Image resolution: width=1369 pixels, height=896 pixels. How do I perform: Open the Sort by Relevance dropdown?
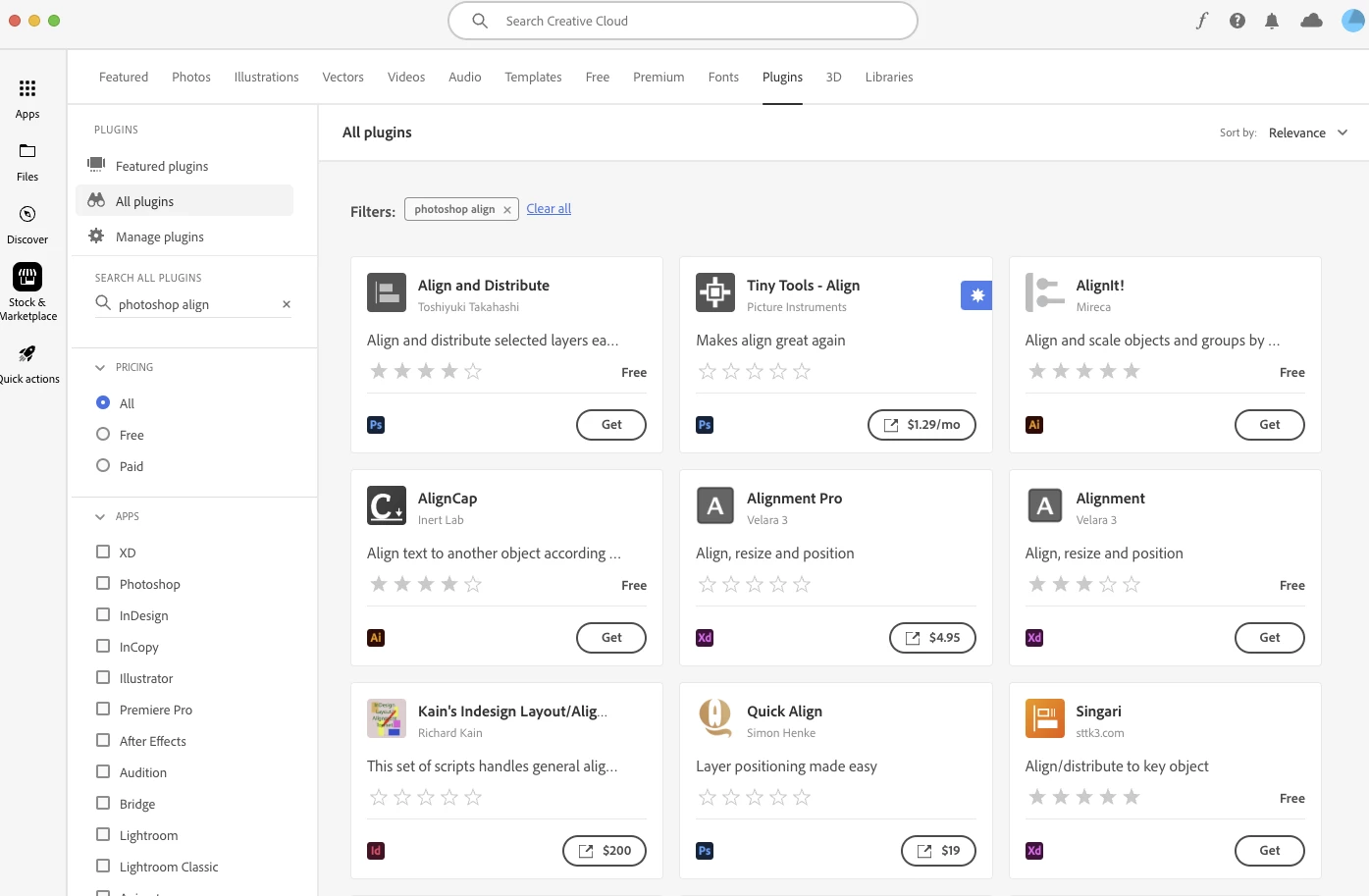tap(1308, 132)
